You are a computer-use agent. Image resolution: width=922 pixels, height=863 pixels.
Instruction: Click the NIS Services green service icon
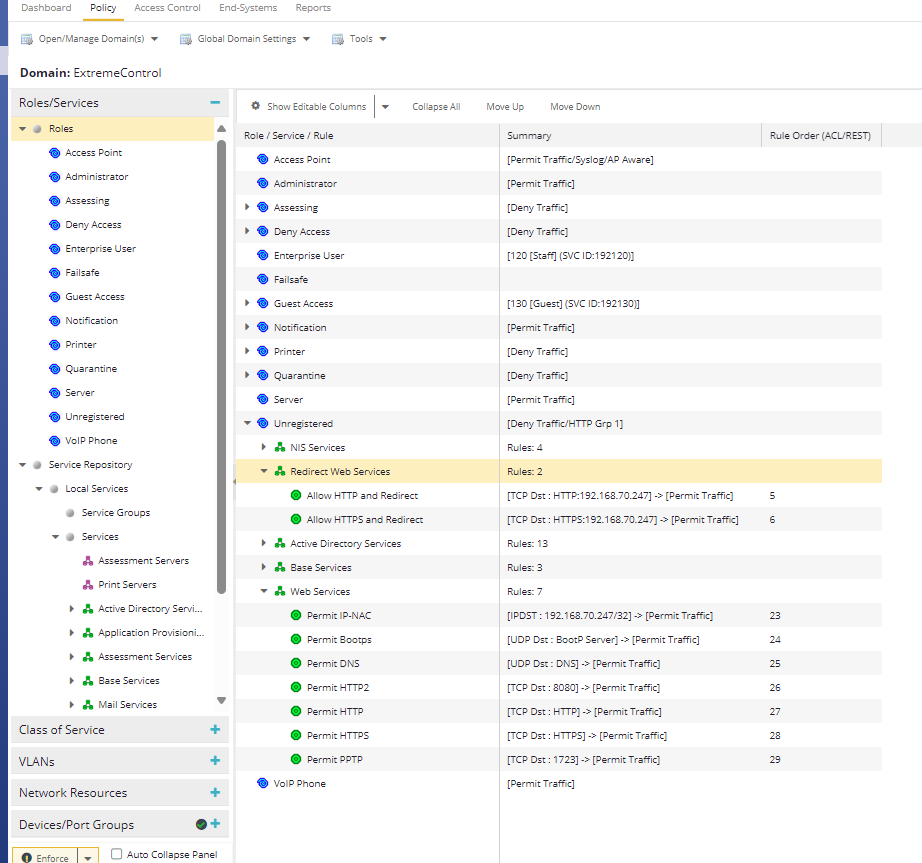[280, 448]
